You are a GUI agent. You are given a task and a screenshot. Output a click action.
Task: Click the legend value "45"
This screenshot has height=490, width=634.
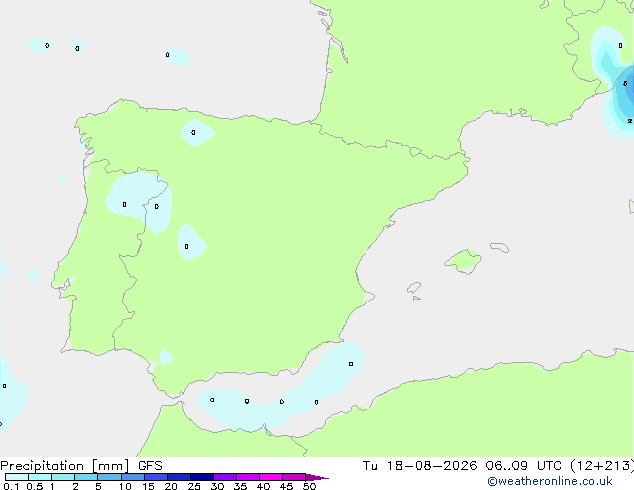click(286, 486)
